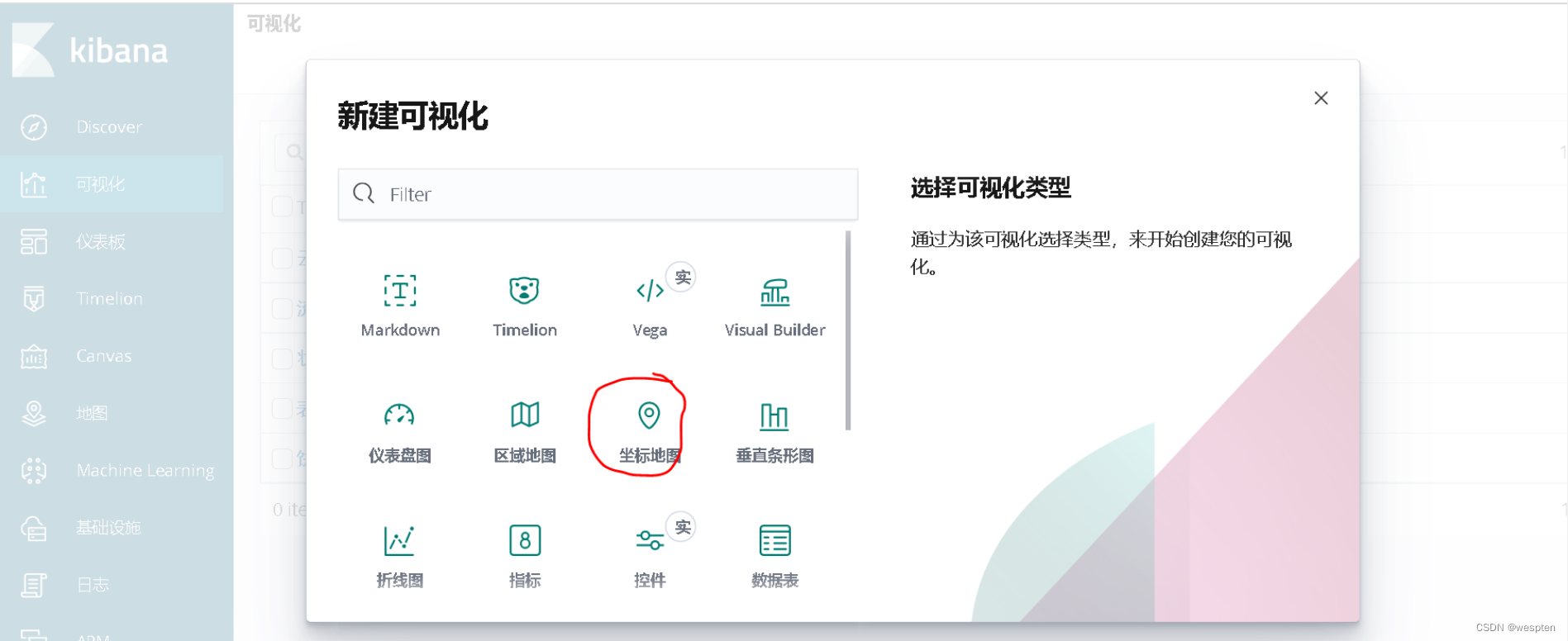This screenshot has width=1568, height=641.
Task: Click the experimental 实 badge on Vega
Action: click(x=682, y=277)
